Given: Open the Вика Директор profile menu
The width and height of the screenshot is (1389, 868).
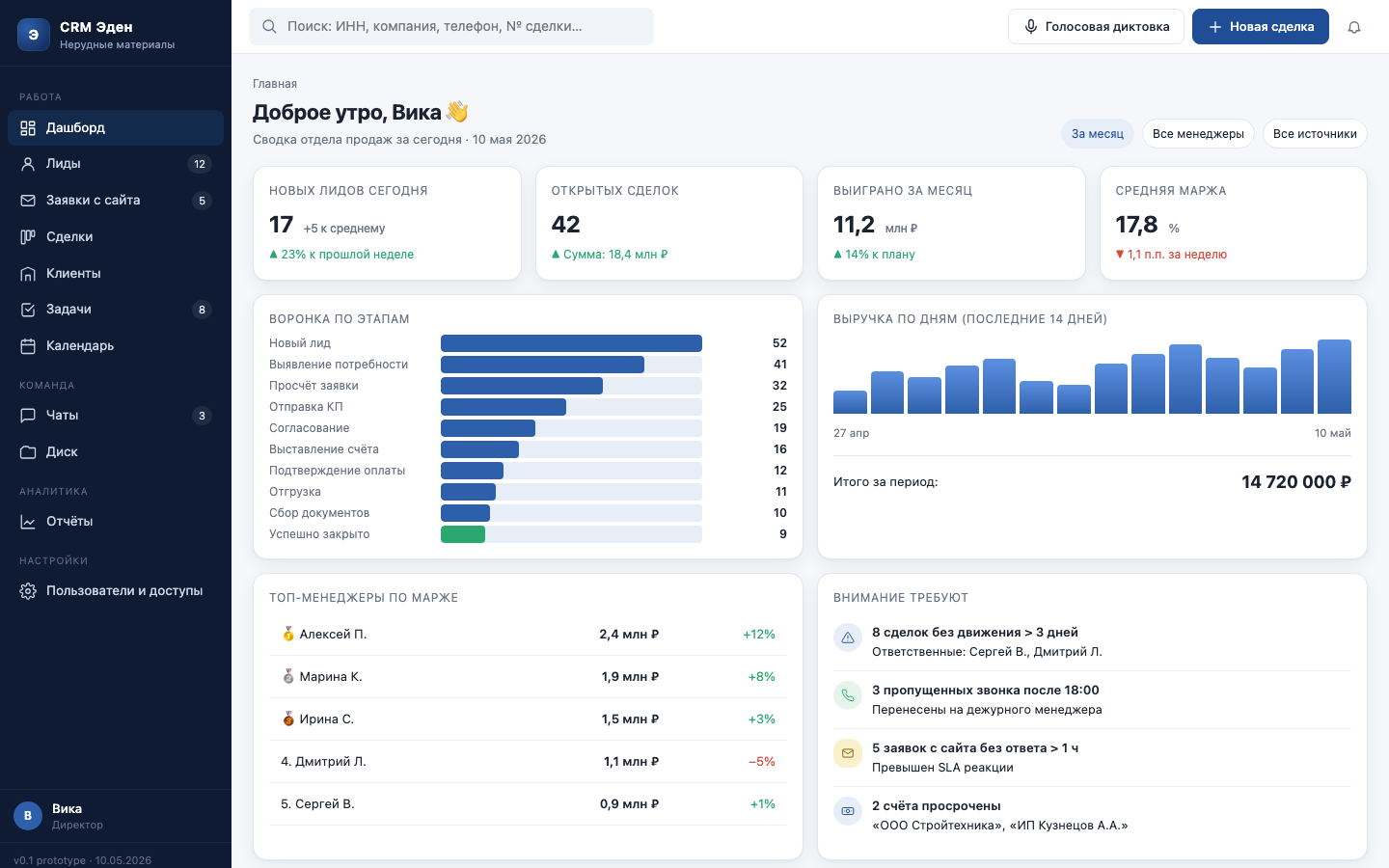Looking at the screenshot, I should [116, 816].
